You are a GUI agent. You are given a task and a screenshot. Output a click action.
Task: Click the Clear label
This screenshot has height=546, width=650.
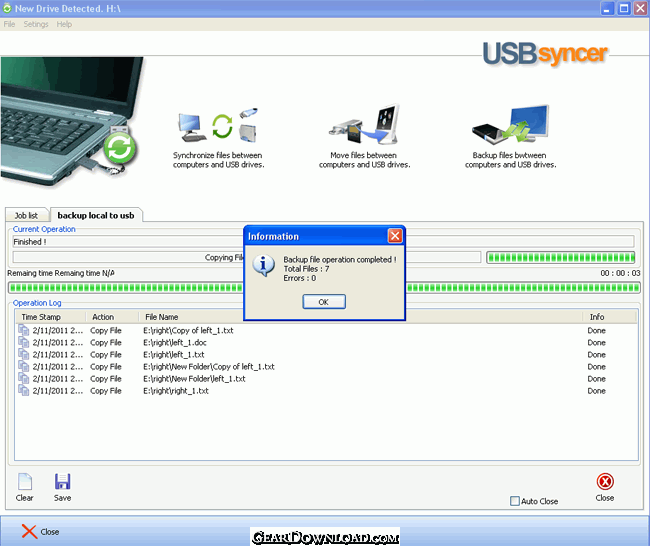[24, 498]
